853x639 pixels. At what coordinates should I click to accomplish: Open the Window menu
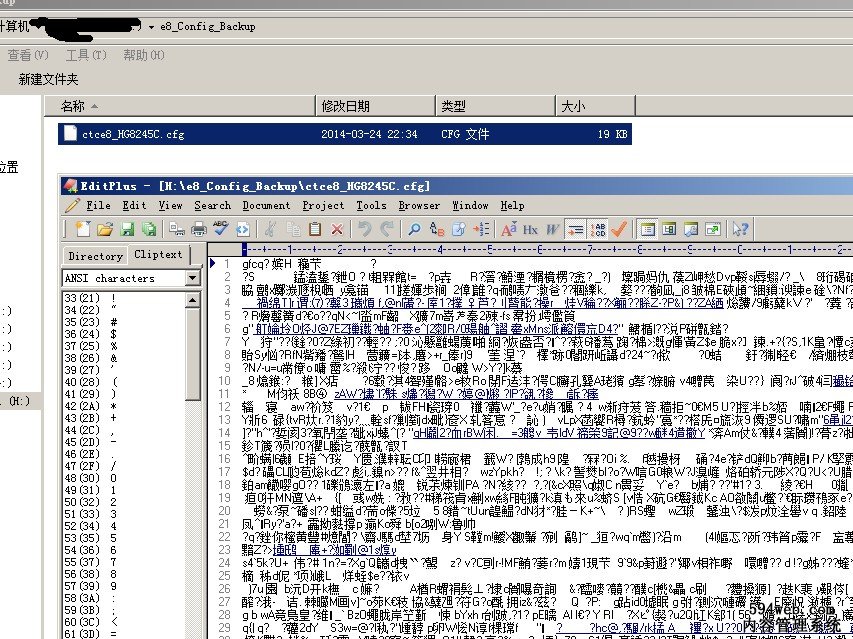pyautogui.click(x=471, y=206)
